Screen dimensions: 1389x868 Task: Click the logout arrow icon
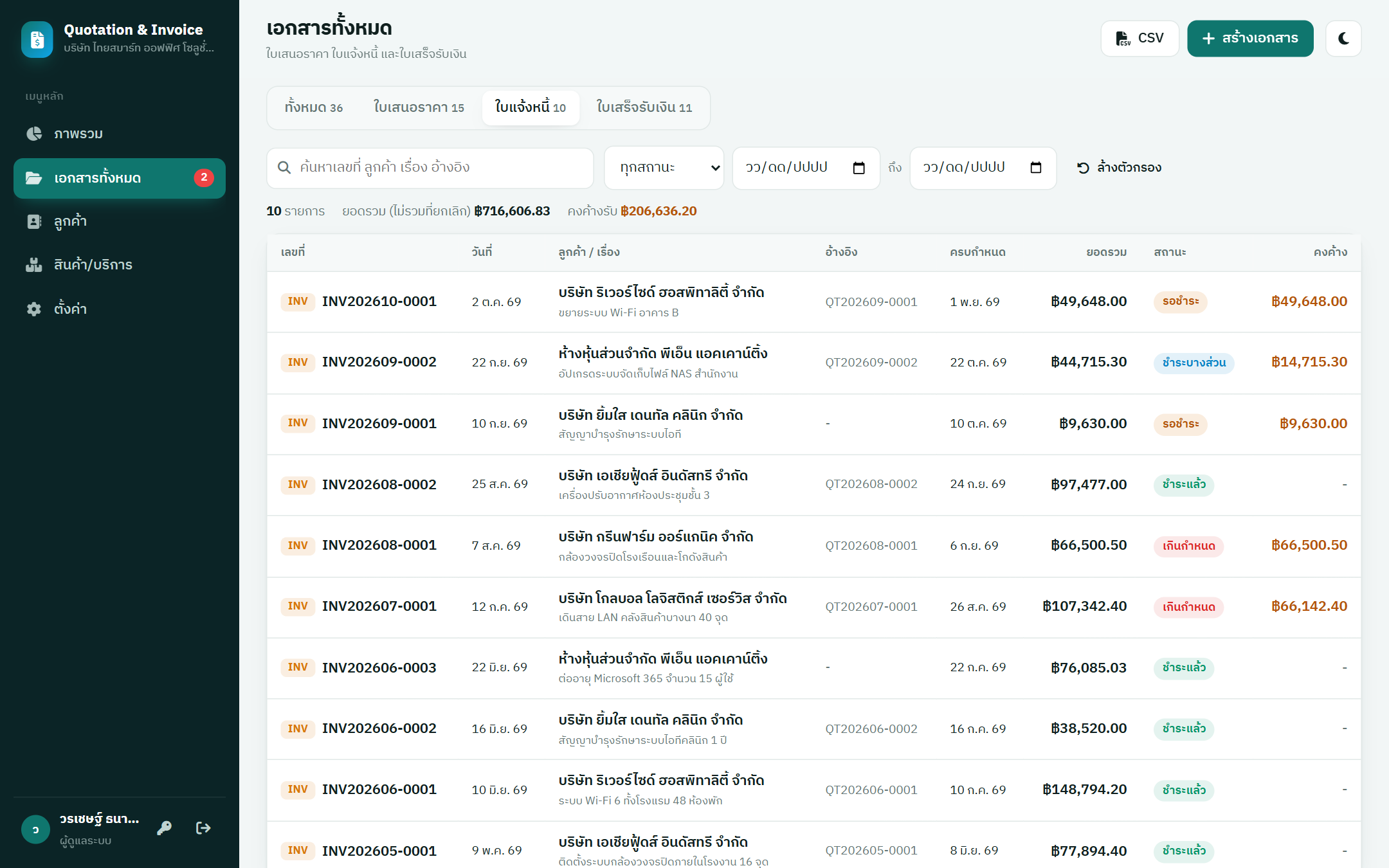203,828
